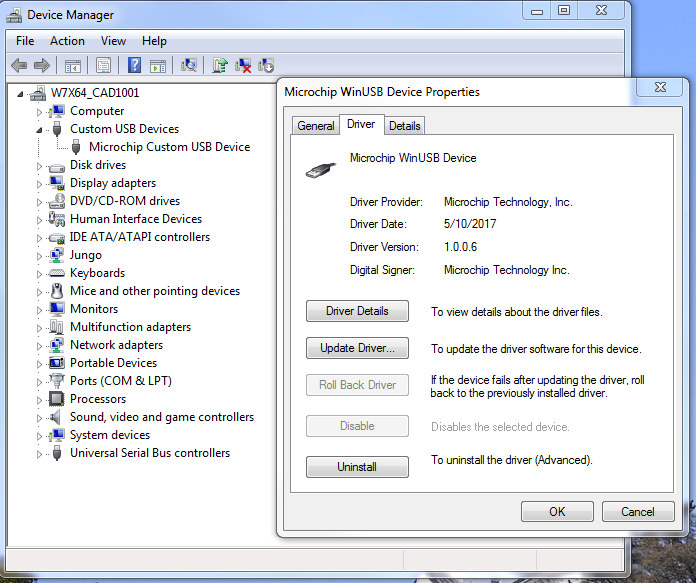Expand the Universal Serial Bus controllers node

[x=40, y=454]
